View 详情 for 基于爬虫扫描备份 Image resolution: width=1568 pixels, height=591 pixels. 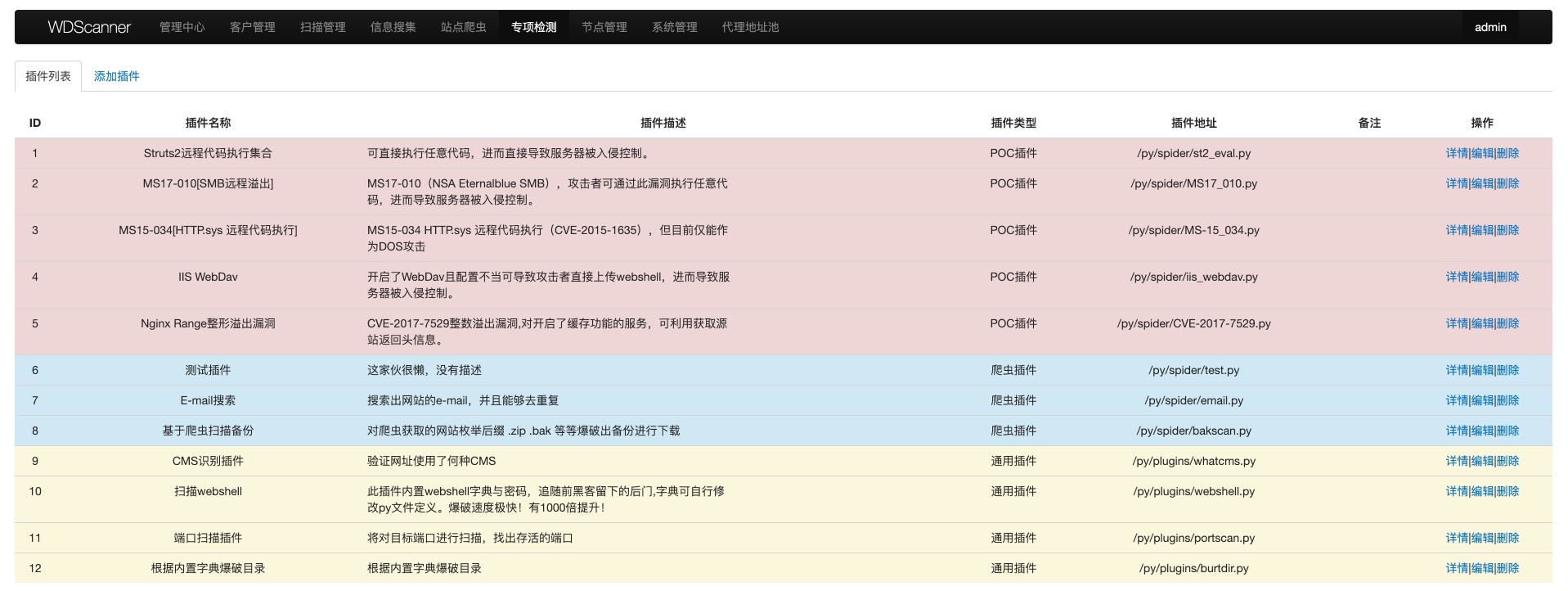(1457, 431)
